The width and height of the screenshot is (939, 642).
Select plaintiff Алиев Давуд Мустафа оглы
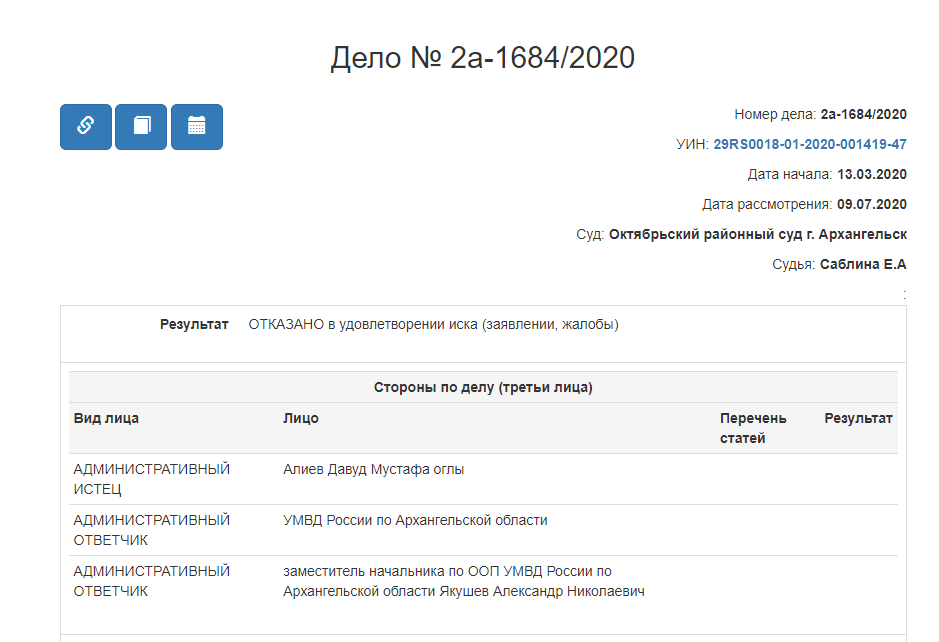pos(373,469)
